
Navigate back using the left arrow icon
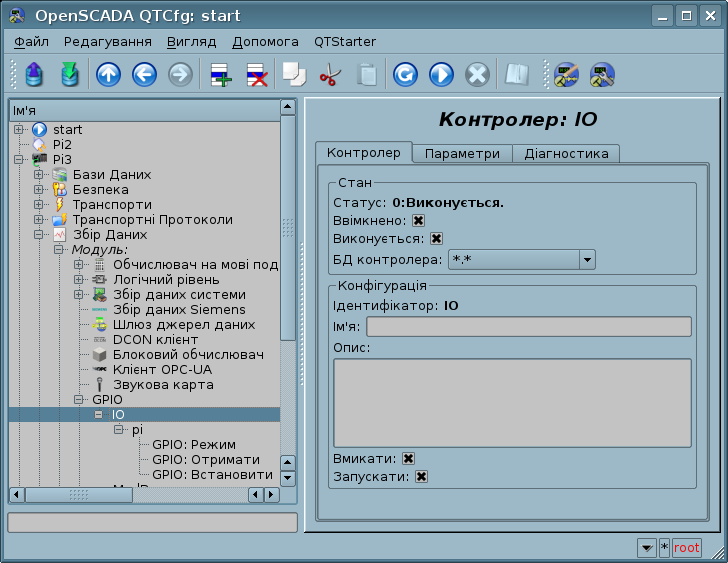(144, 75)
